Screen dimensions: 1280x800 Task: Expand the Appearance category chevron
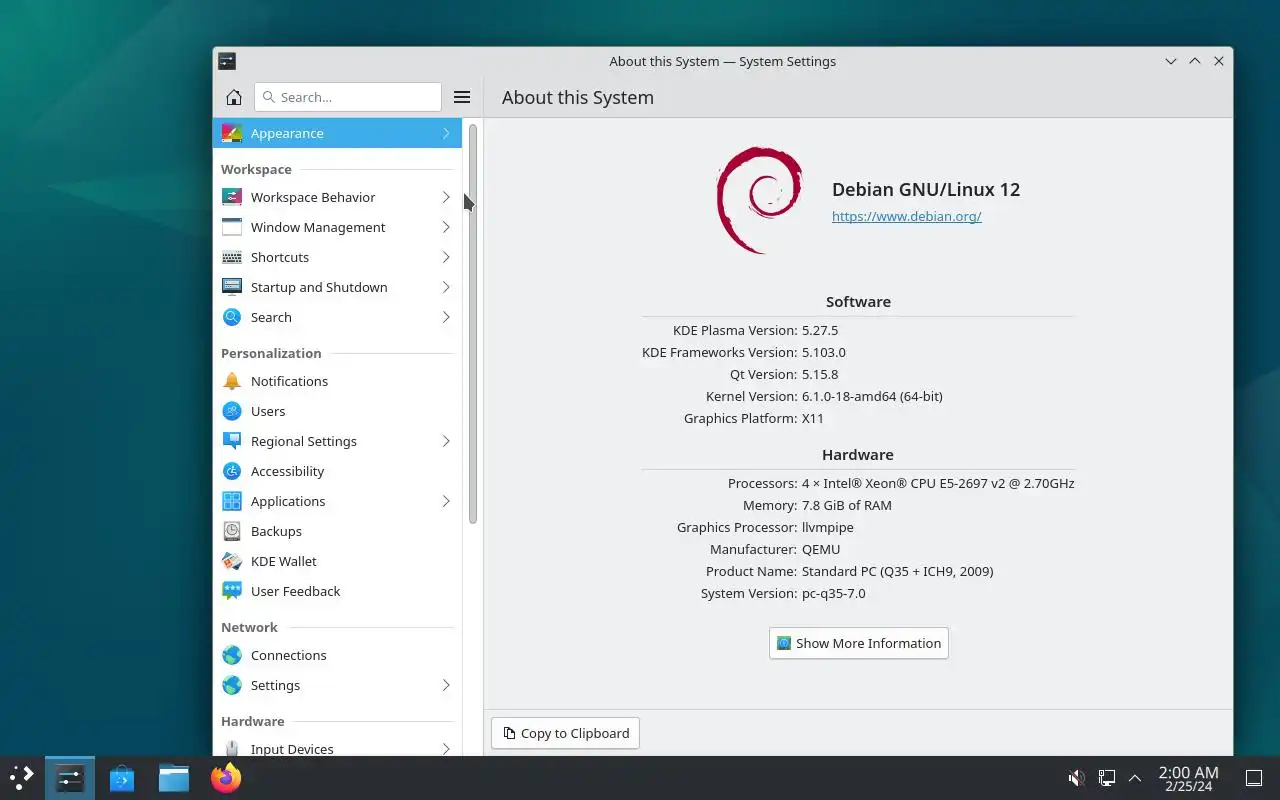click(x=446, y=133)
